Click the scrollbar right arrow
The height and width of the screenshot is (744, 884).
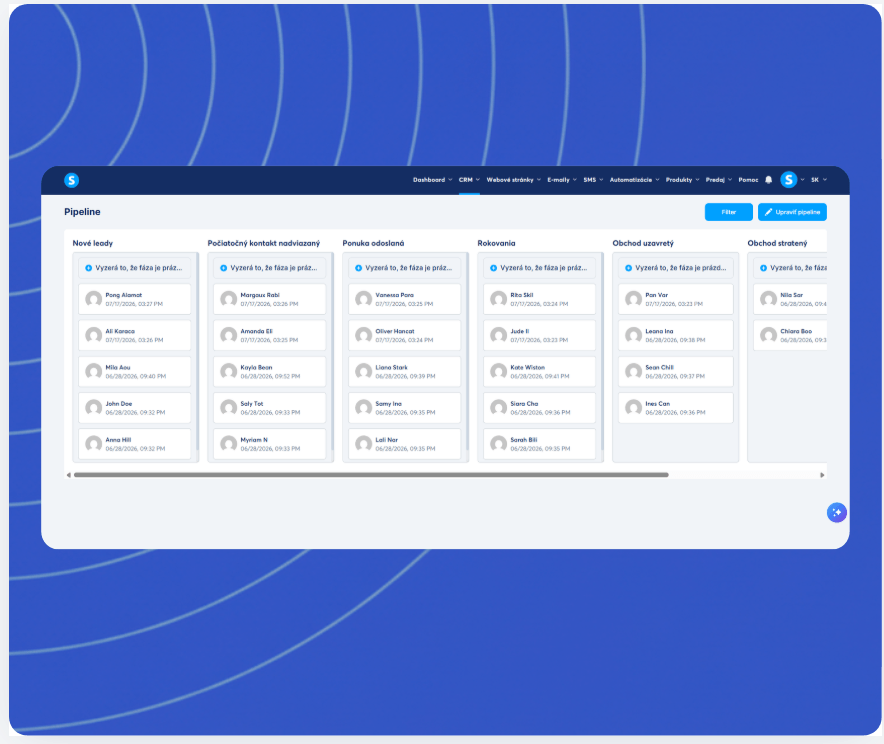pos(822,475)
